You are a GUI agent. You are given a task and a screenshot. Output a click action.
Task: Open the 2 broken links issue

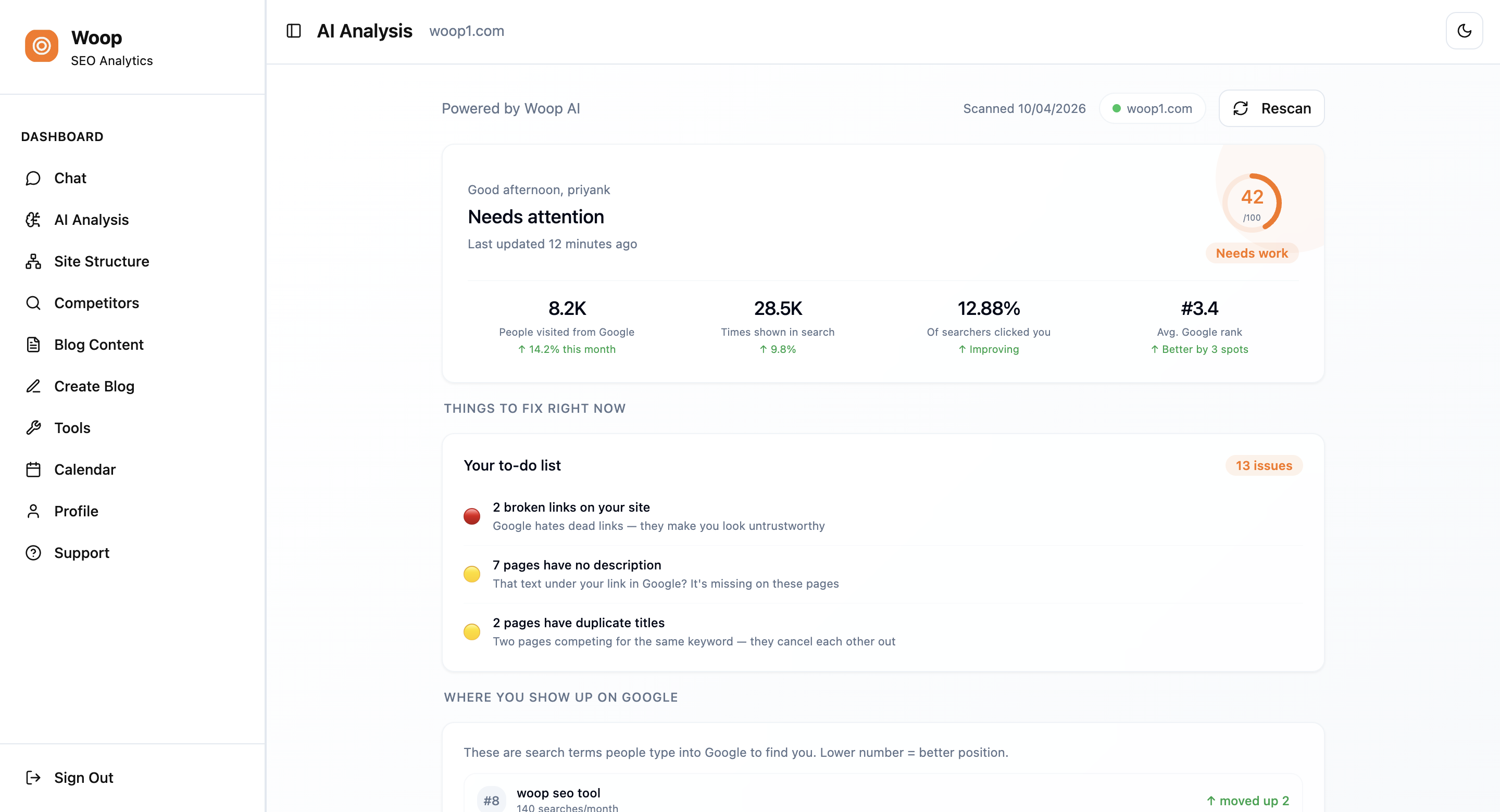pos(571,508)
